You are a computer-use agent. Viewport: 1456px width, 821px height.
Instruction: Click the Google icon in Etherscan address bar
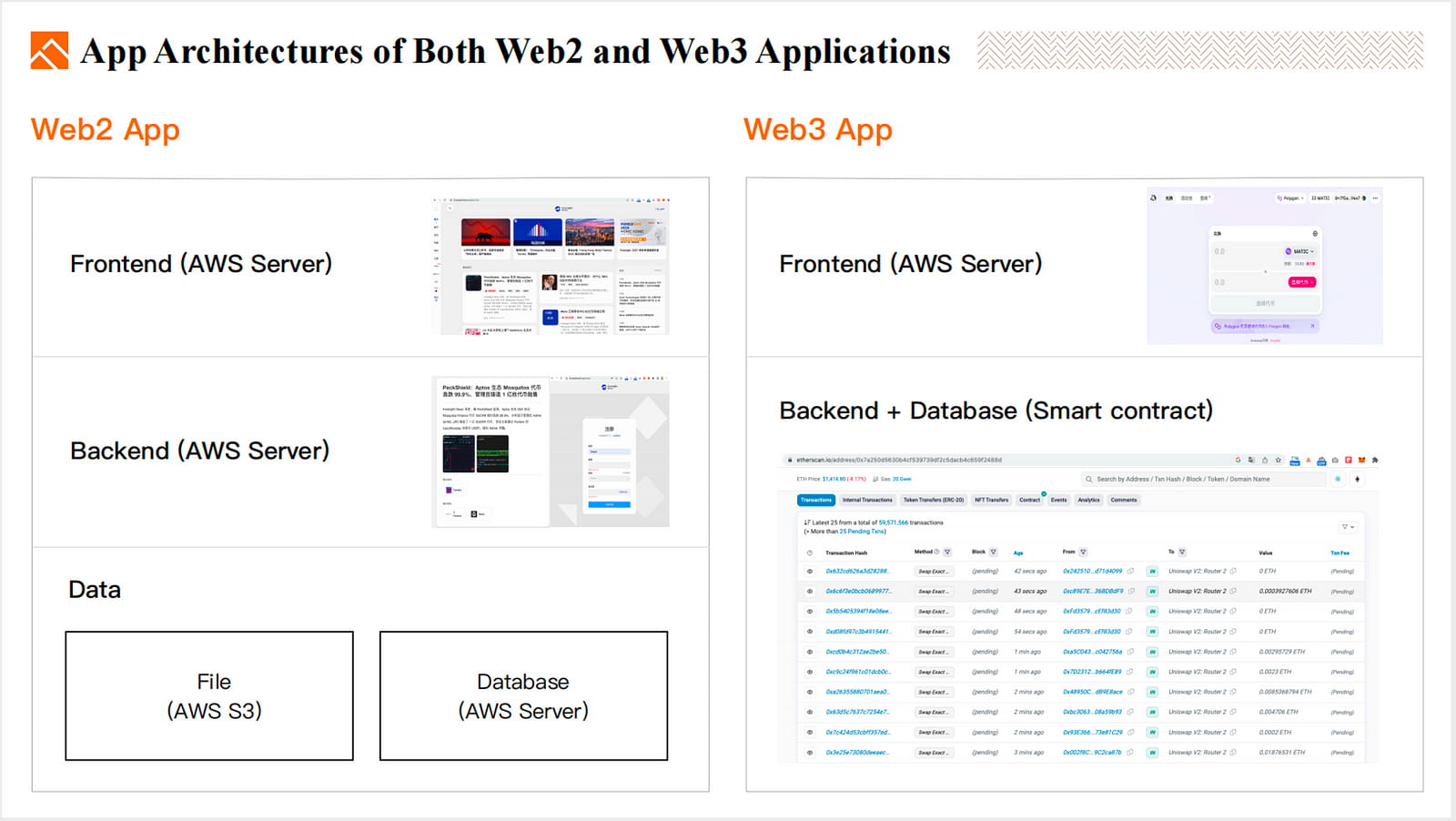coord(1238,461)
